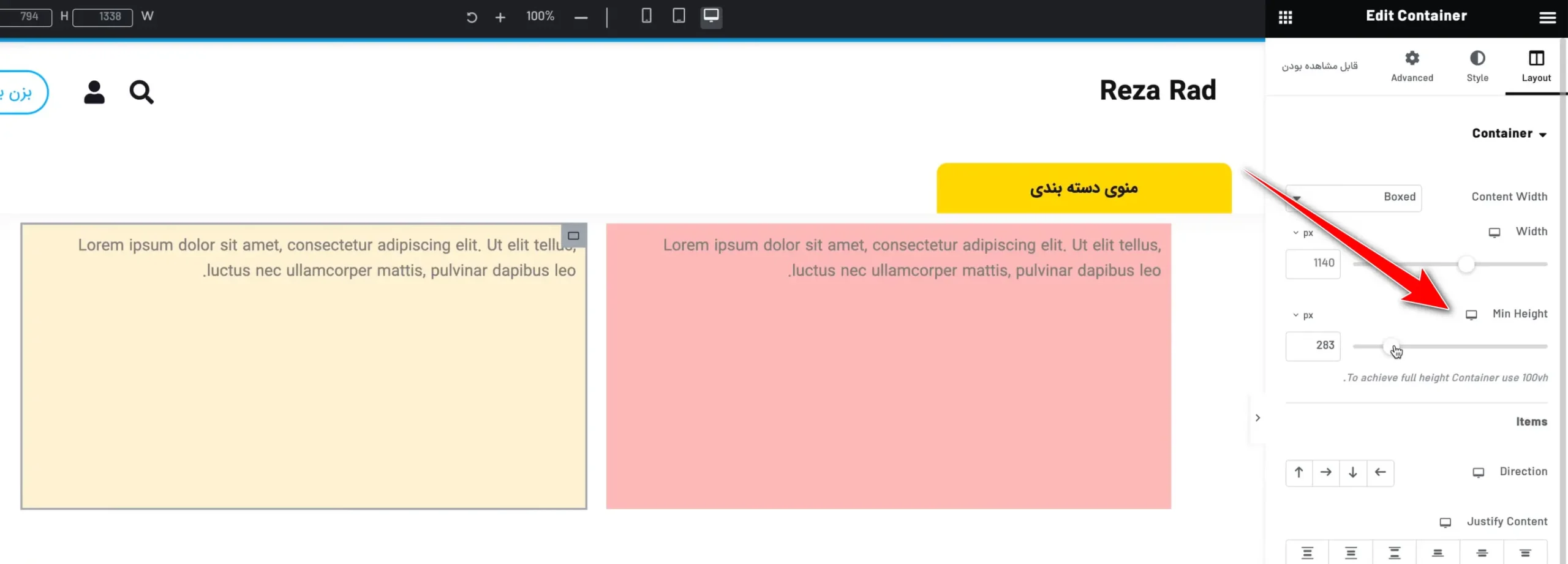This screenshot has height=564, width=1568.
Task: Select tablet device preview icon
Action: click(x=679, y=16)
